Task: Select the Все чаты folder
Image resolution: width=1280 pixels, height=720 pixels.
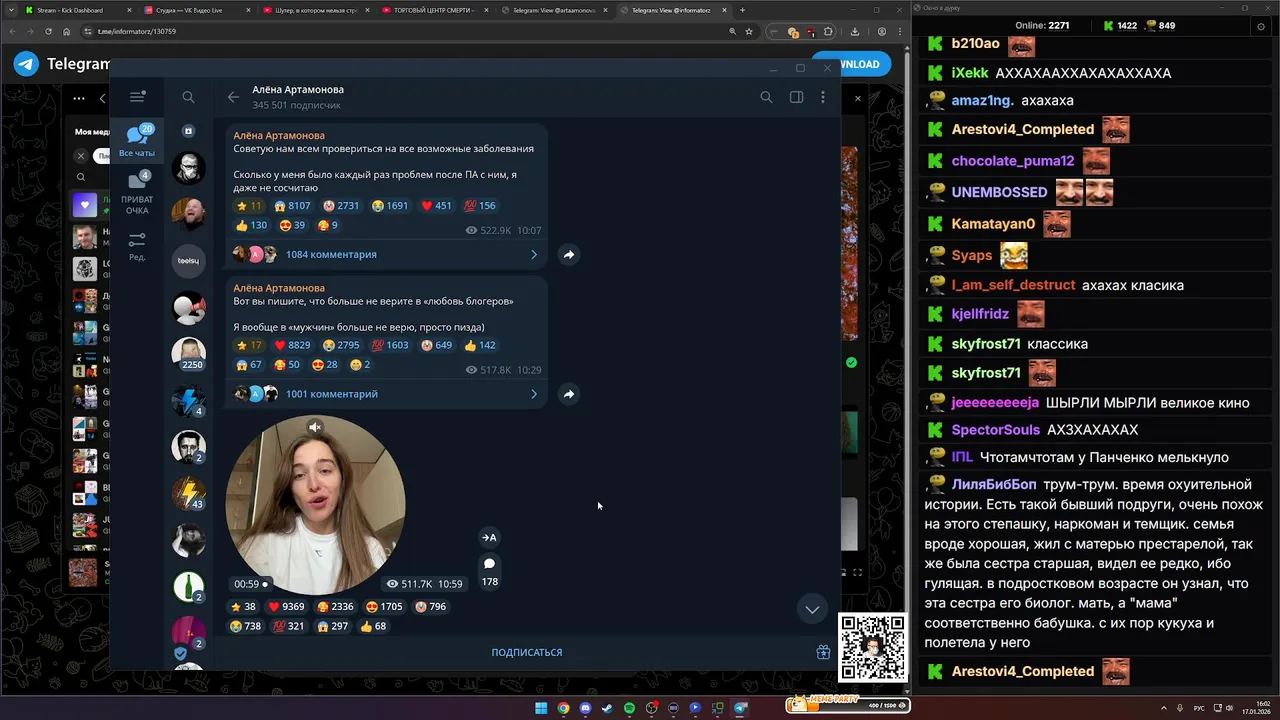Action: [x=137, y=141]
